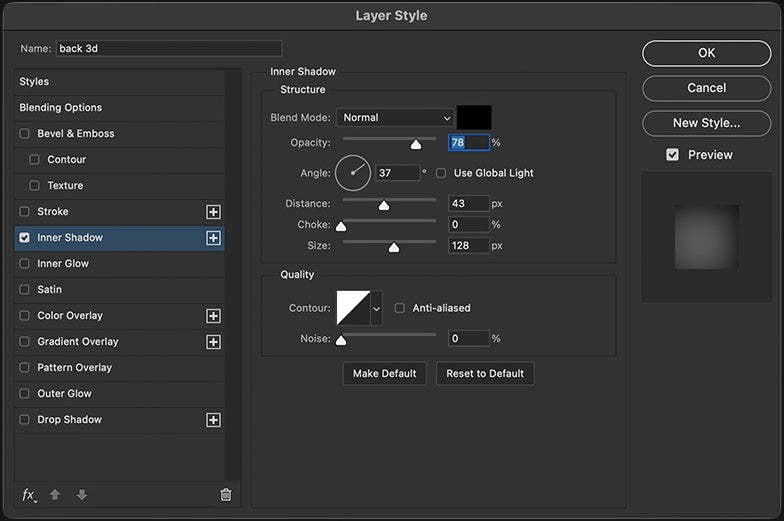Open the black shadow color swatch

point(474,118)
